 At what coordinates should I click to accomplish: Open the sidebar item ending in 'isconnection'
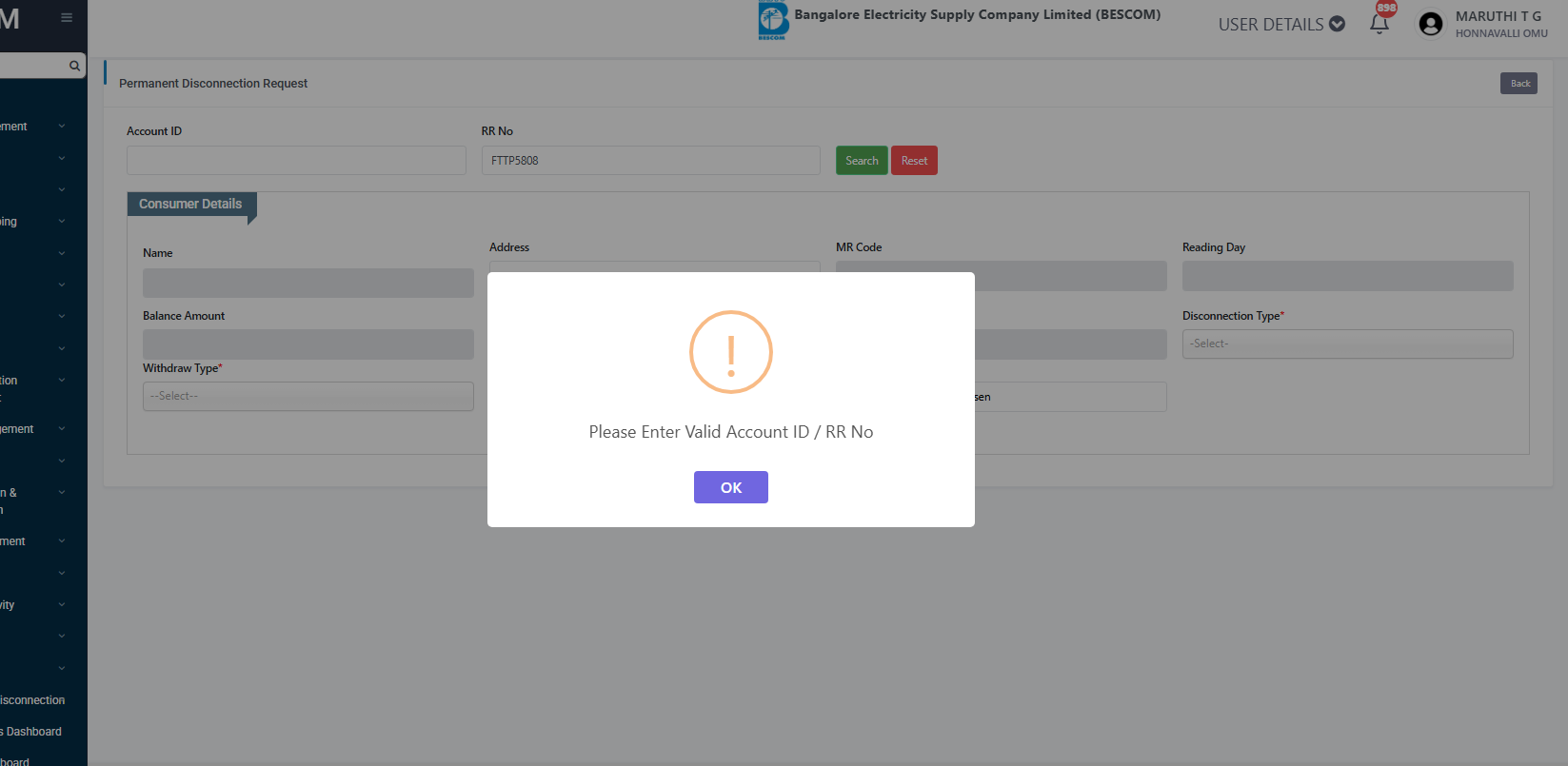point(33,700)
